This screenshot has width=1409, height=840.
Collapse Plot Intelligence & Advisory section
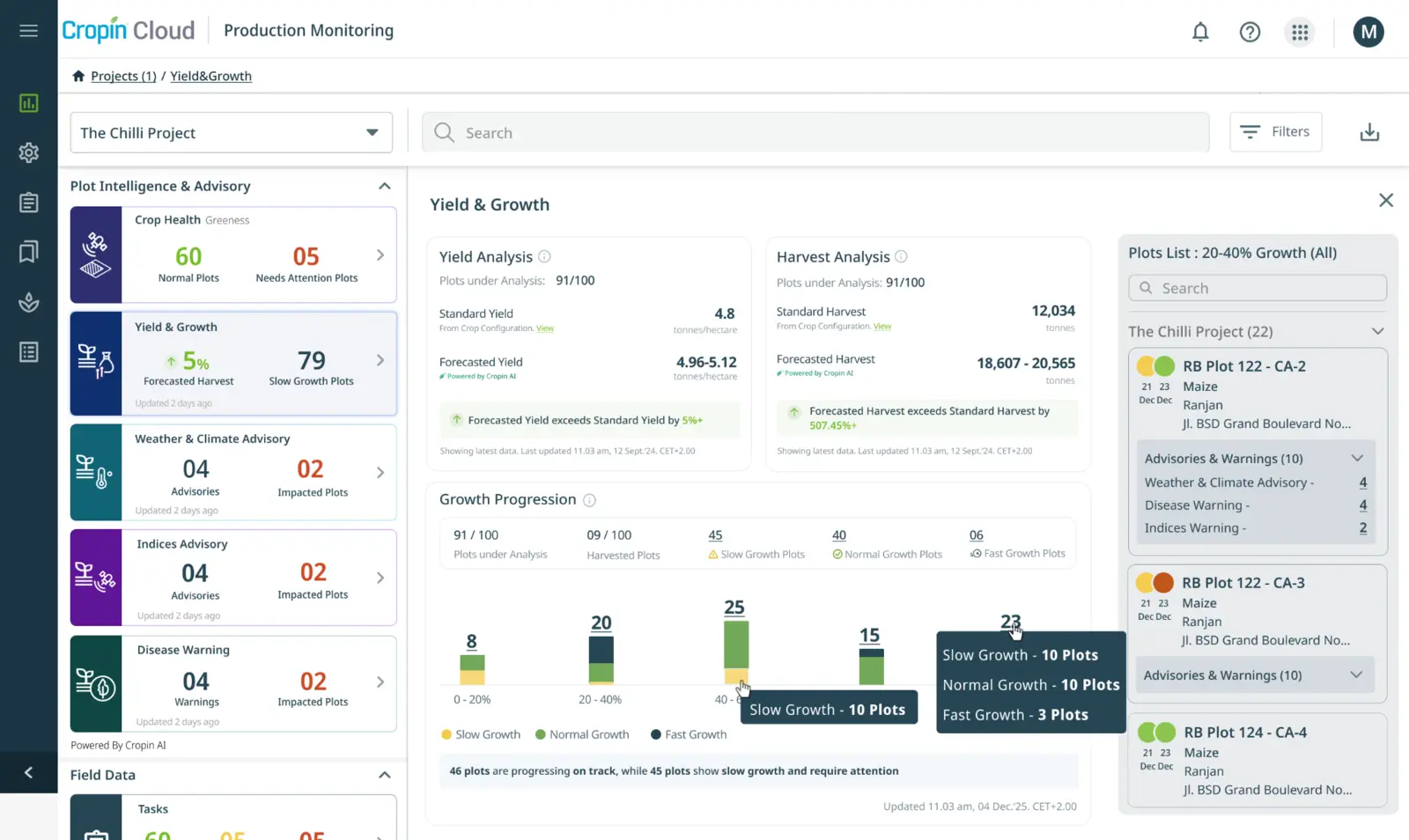click(x=385, y=186)
